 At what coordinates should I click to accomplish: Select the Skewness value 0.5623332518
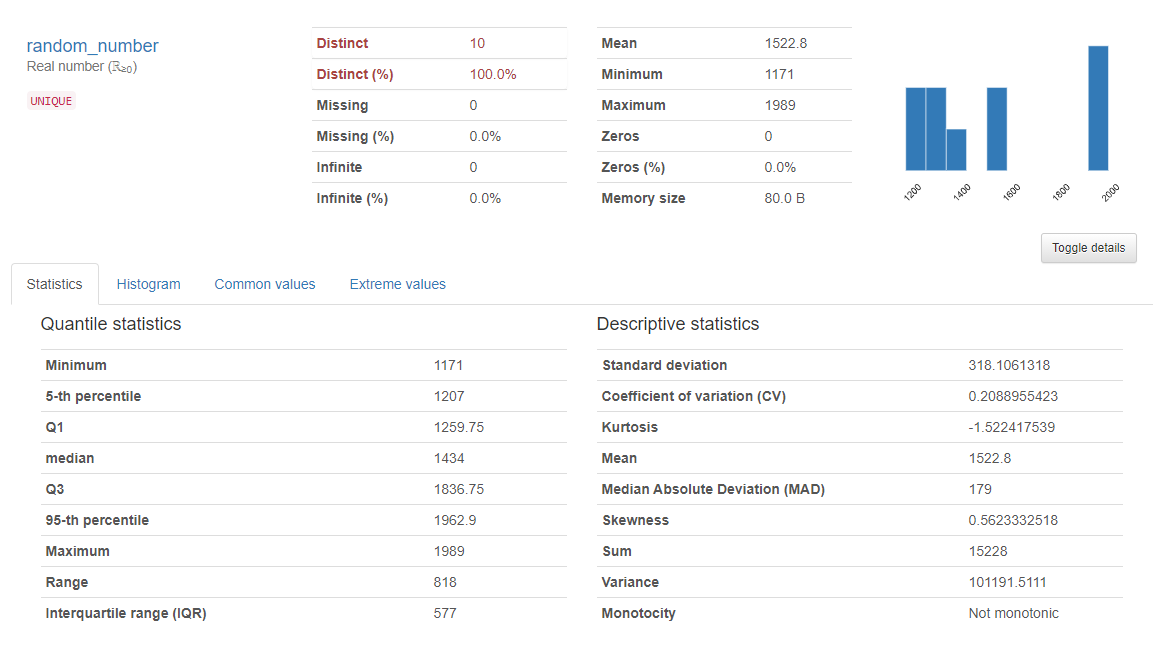(x=1012, y=520)
